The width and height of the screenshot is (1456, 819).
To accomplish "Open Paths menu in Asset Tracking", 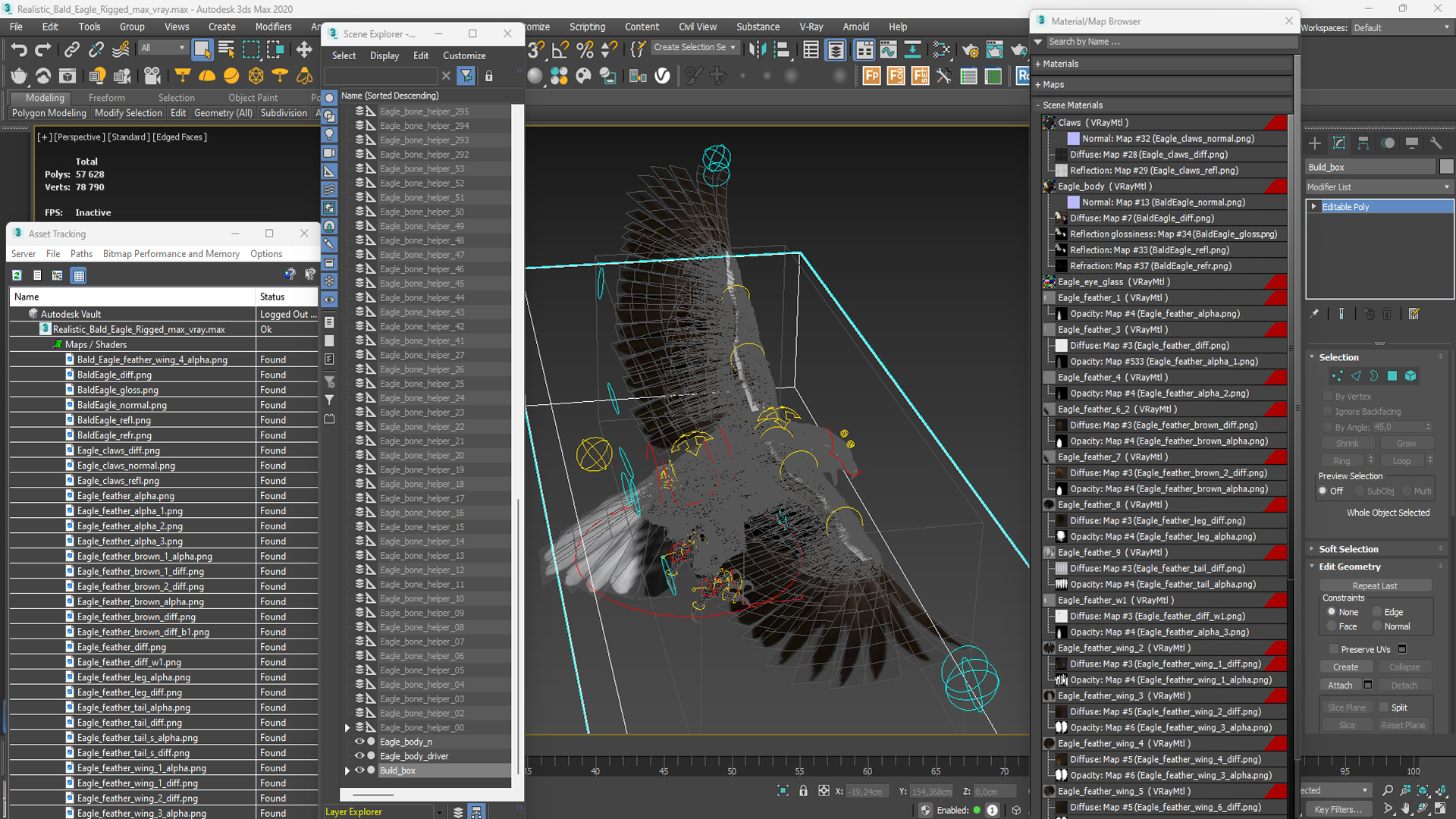I will click(81, 254).
